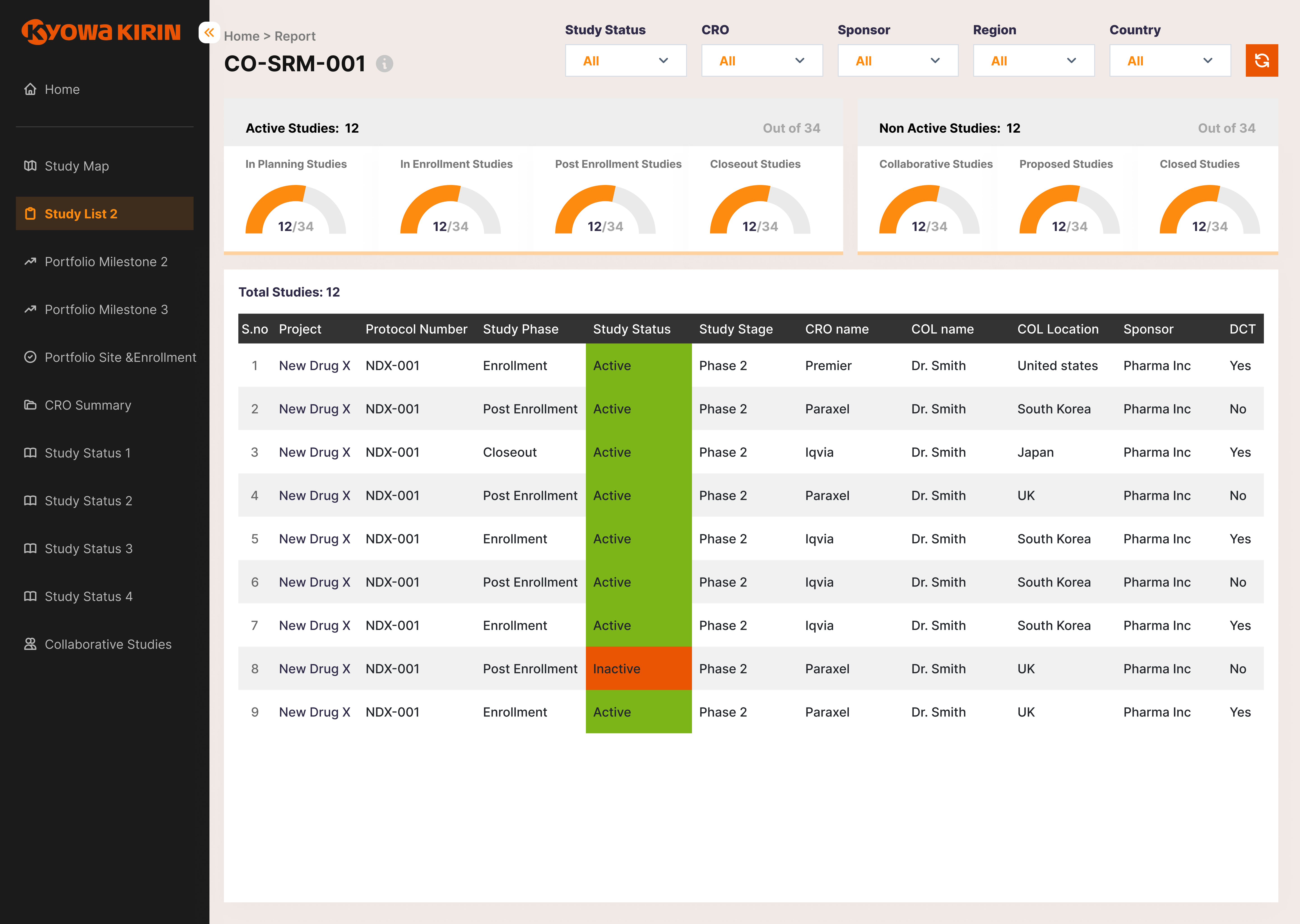Click the Sponsor column header
Viewport: 1300px width, 924px height.
pyautogui.click(x=1148, y=329)
